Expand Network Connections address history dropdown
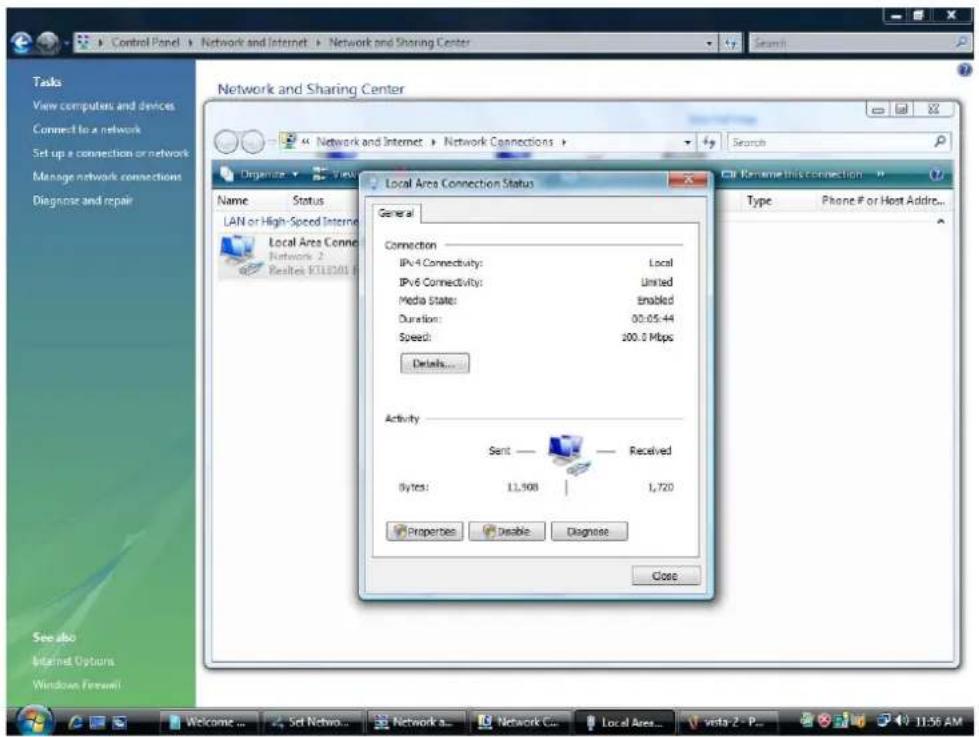The width and height of the screenshot is (979, 737). tap(687, 142)
